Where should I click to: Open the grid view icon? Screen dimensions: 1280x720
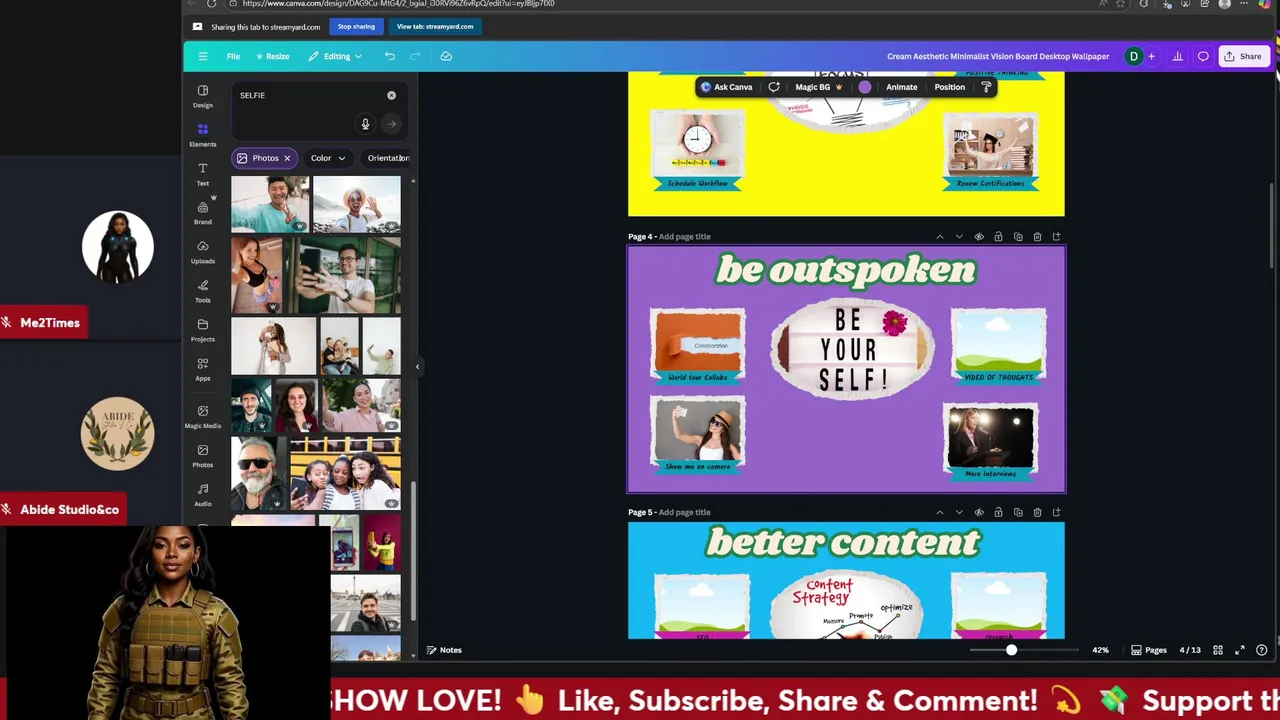(1218, 650)
